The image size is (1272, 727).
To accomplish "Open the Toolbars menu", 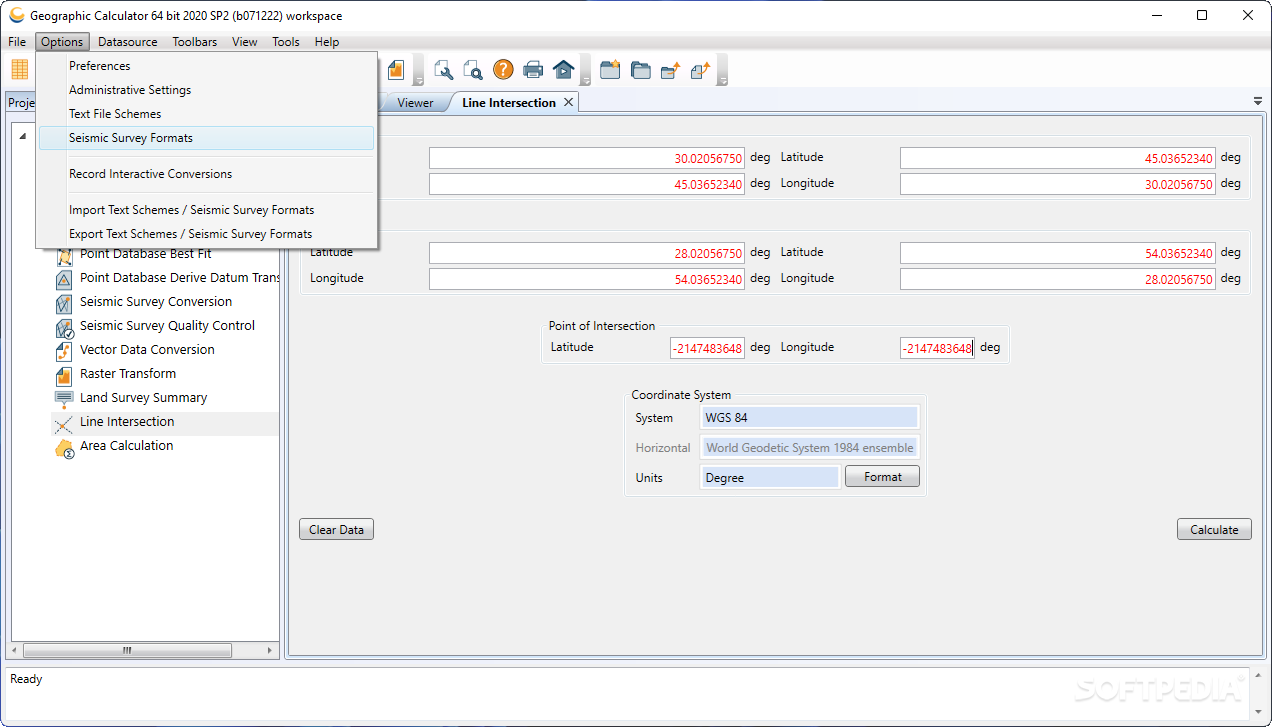I will pyautogui.click(x=194, y=42).
